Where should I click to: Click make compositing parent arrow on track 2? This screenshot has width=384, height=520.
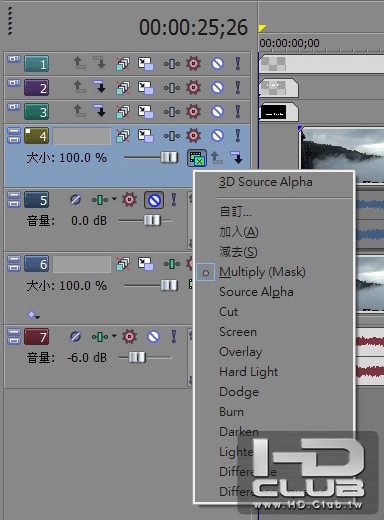79,87
